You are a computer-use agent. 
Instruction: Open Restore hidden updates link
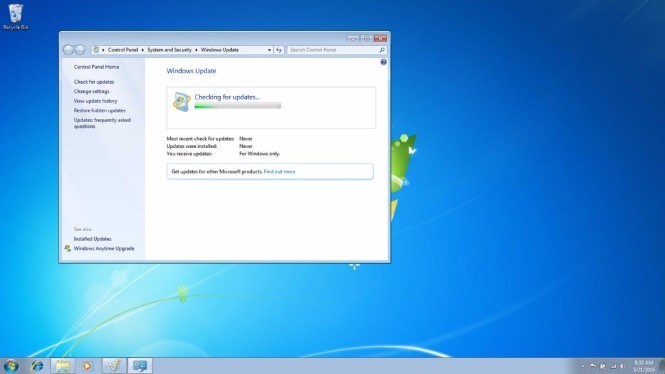click(x=100, y=111)
